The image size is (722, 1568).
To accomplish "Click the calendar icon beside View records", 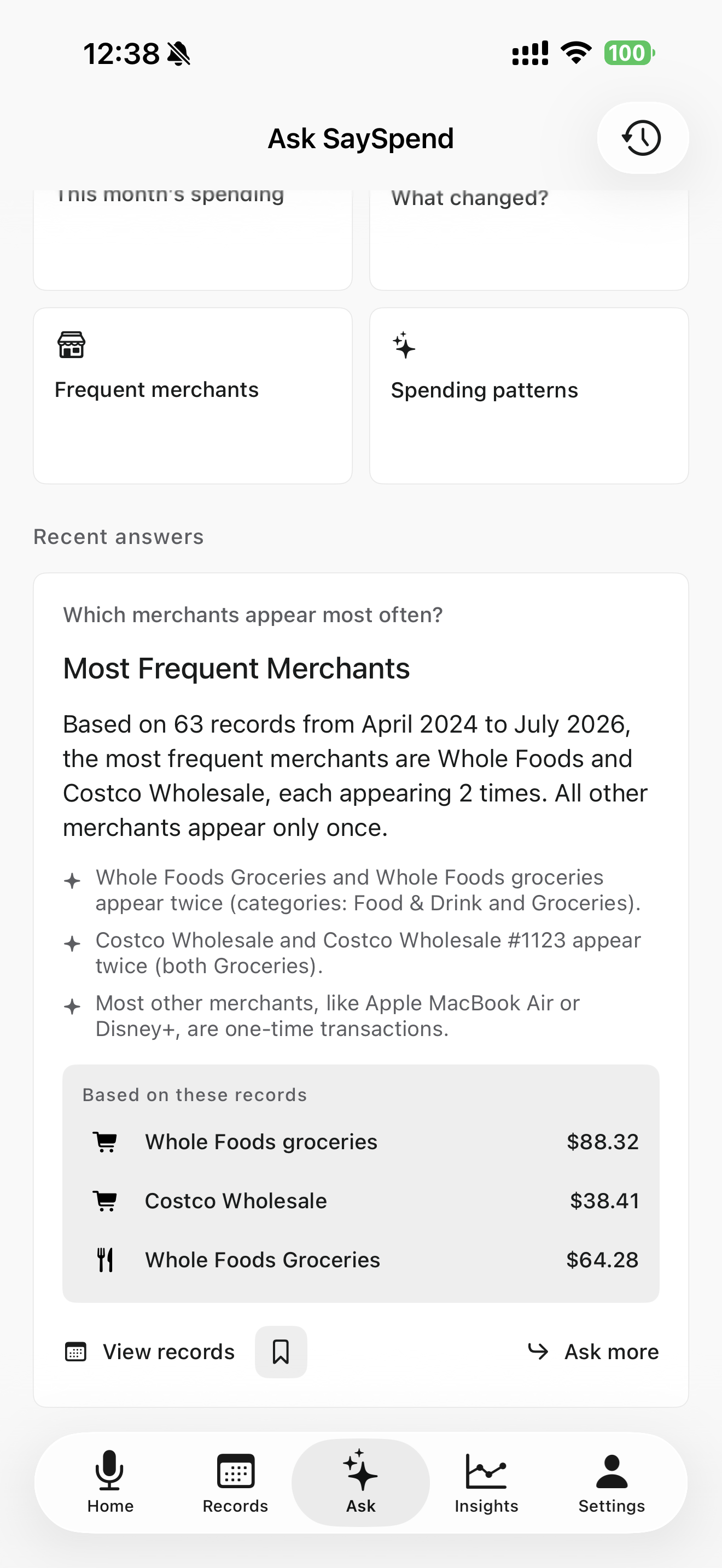I will (75, 1352).
